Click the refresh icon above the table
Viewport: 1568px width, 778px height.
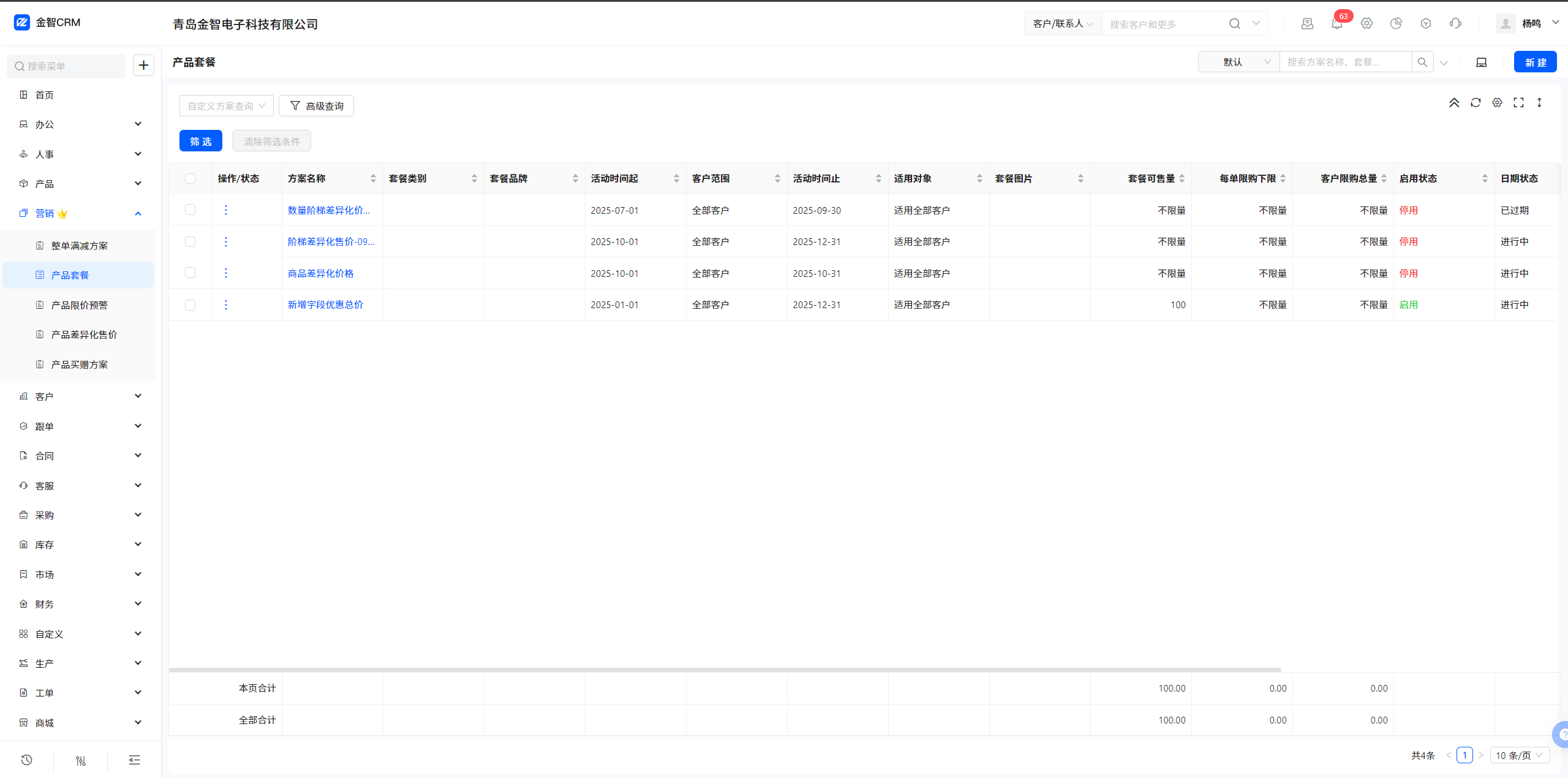[x=1476, y=103]
